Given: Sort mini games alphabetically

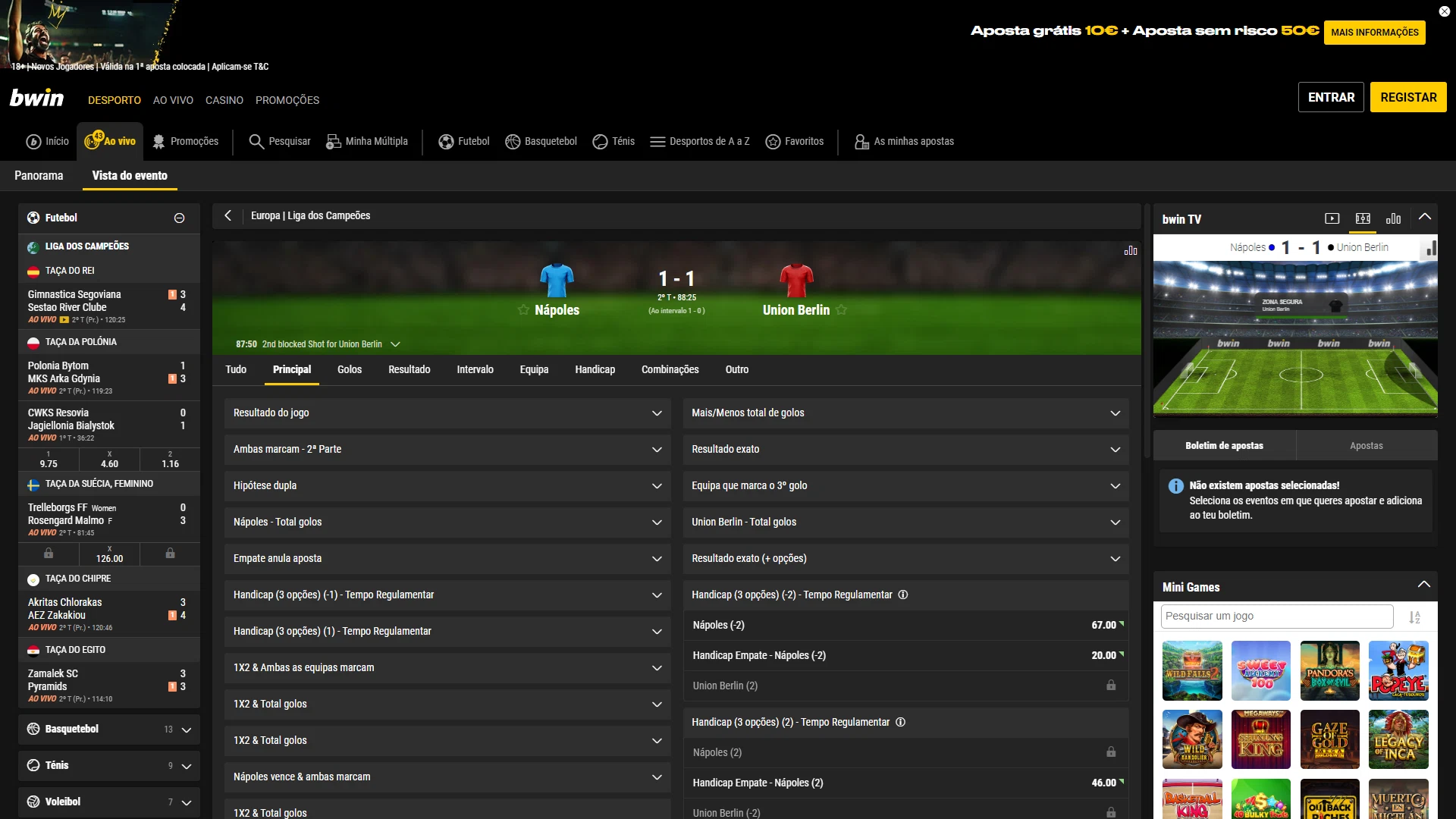Looking at the screenshot, I should coord(1414,617).
